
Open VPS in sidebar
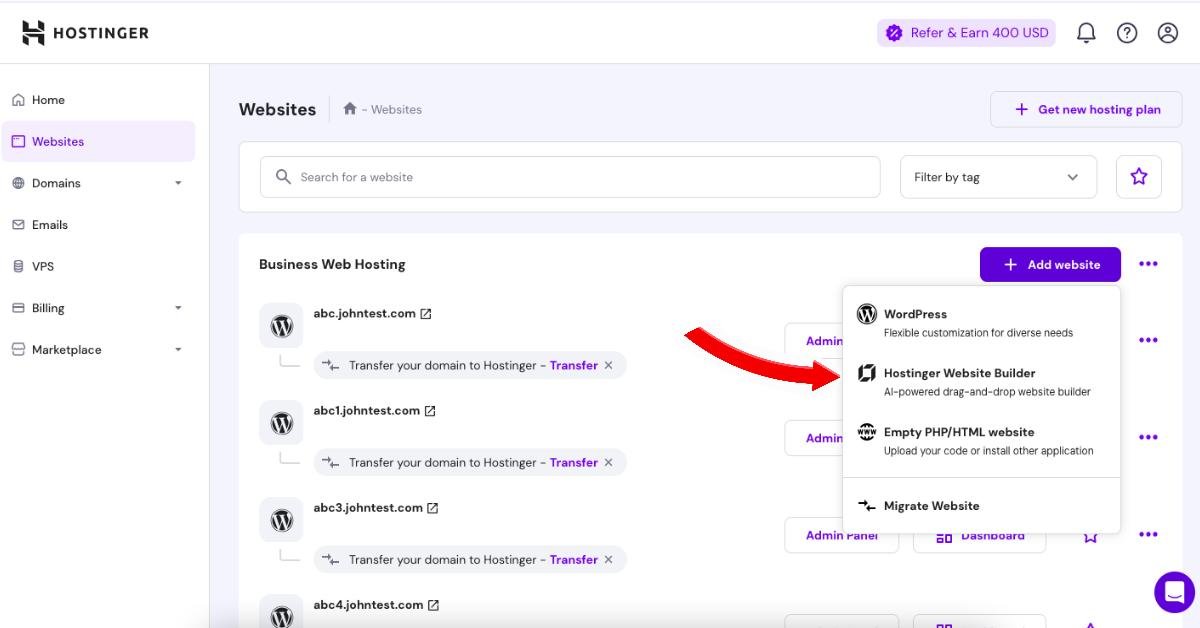(x=98, y=266)
